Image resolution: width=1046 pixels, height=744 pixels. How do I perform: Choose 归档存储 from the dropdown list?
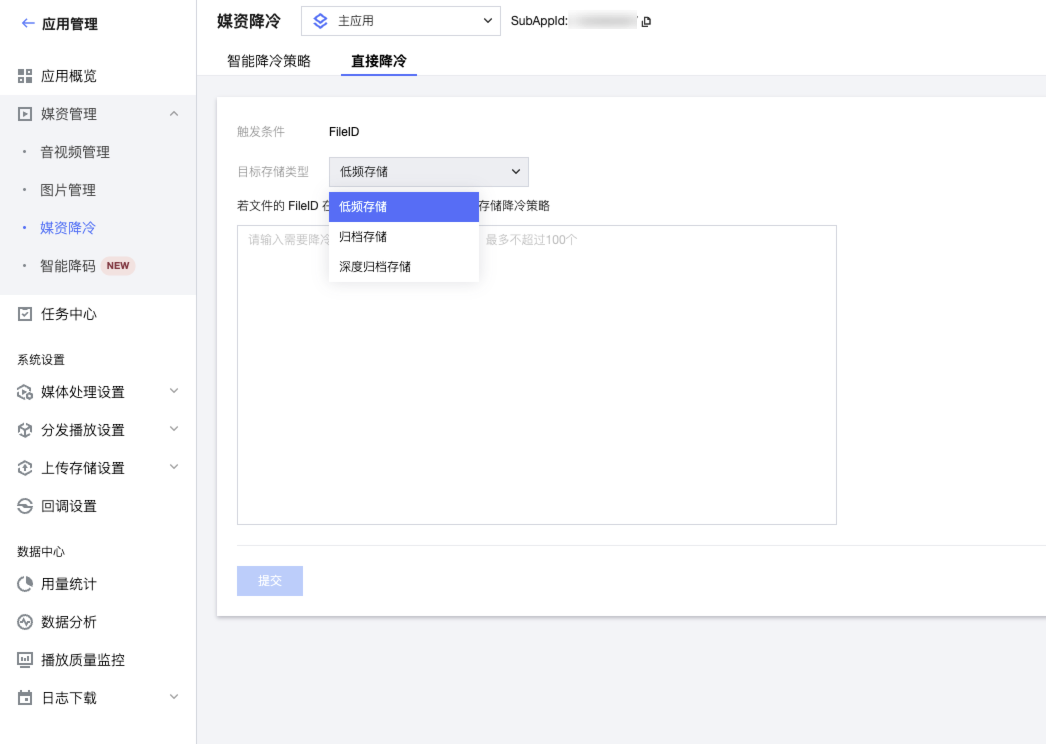click(404, 237)
